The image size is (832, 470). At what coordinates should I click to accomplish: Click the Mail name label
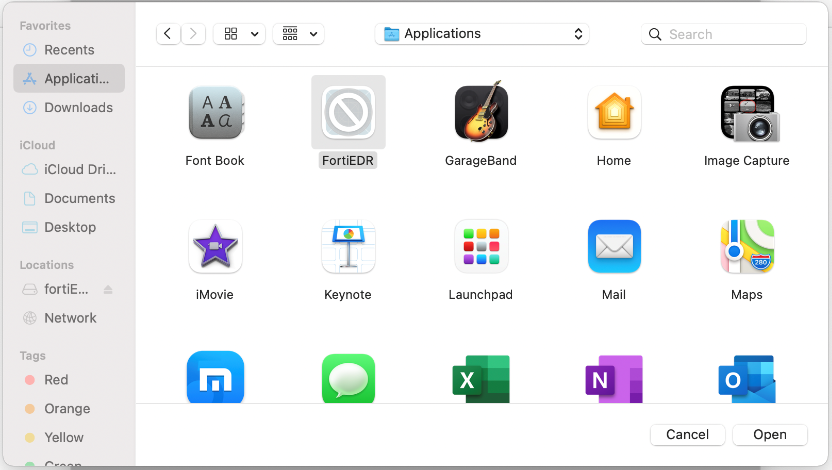614,294
